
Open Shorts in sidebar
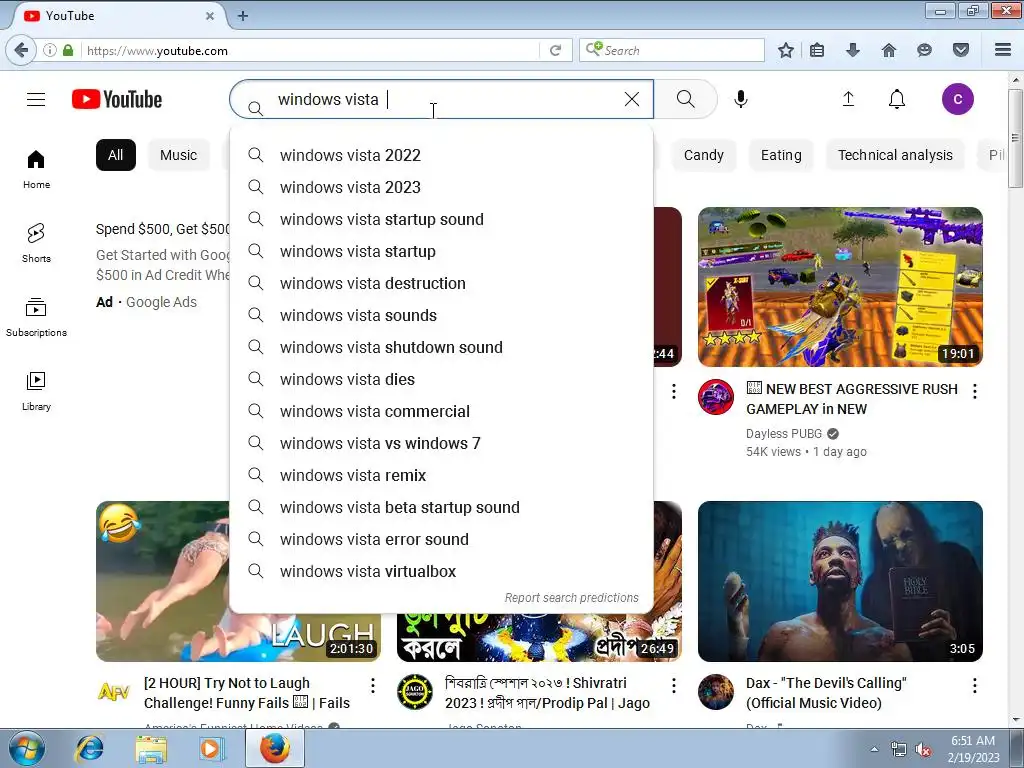click(x=36, y=243)
